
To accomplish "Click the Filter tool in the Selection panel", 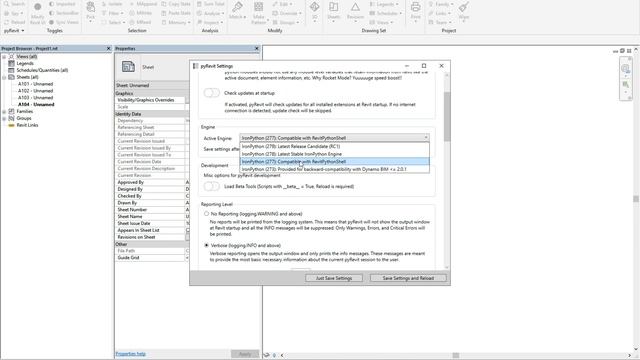I will 113,13.
